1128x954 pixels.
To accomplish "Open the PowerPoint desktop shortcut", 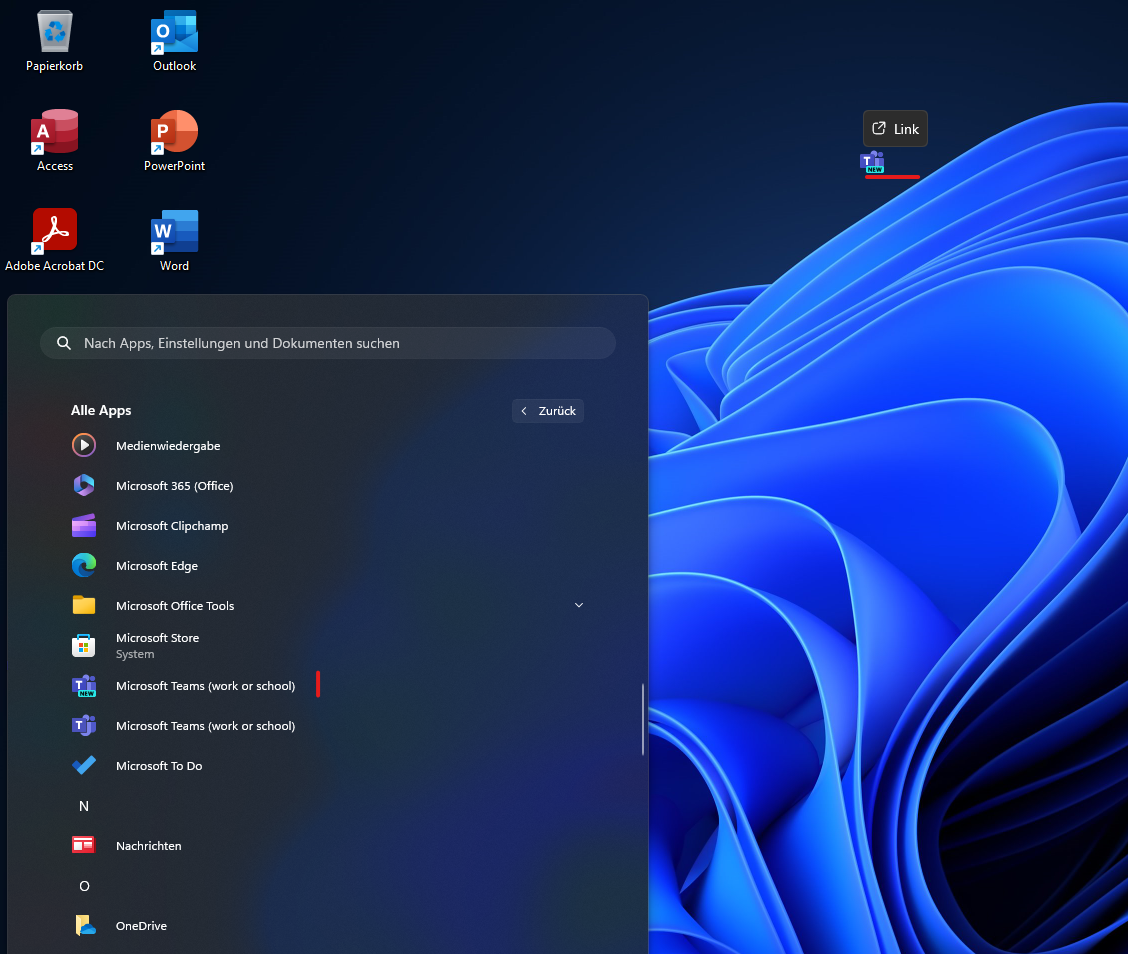I will (174, 132).
